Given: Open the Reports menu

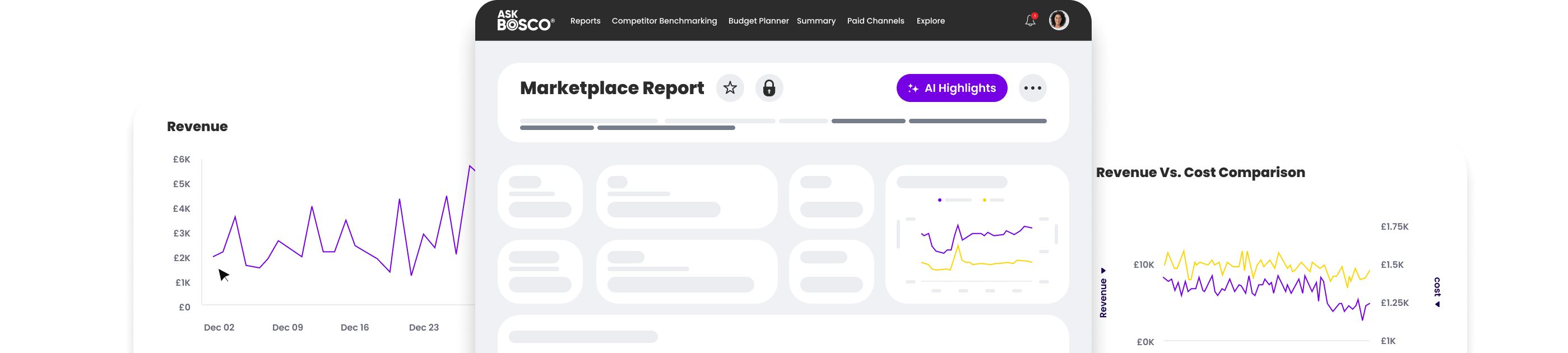Looking at the screenshot, I should (585, 21).
